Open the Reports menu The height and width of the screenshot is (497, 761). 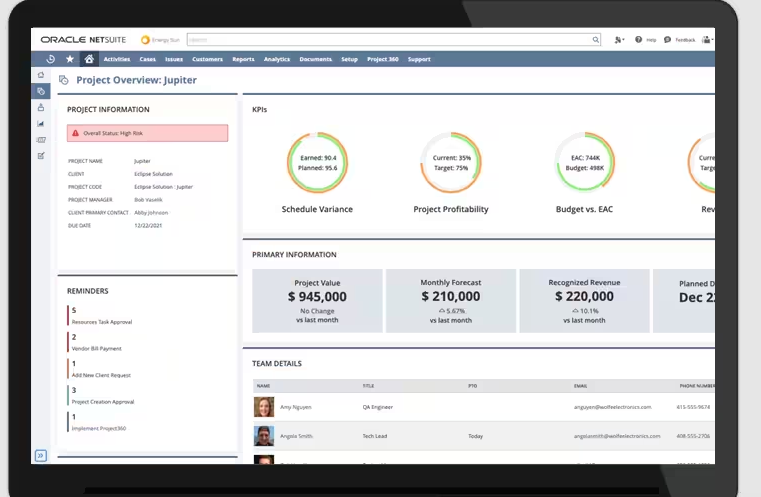pyautogui.click(x=243, y=59)
